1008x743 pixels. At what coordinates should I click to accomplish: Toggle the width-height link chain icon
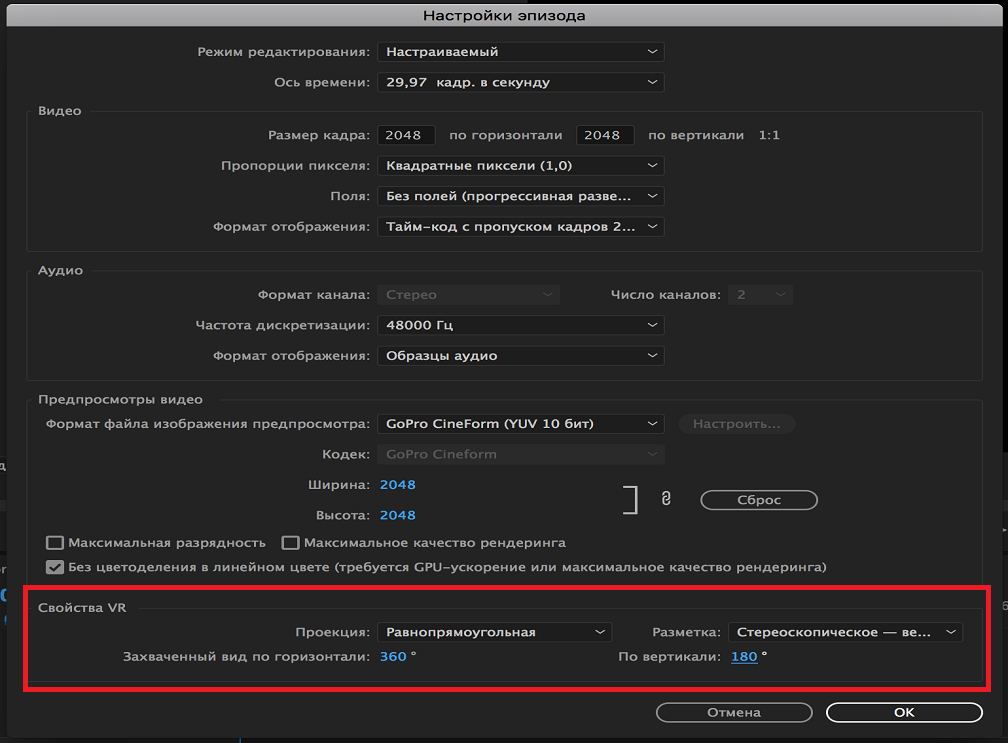(x=666, y=499)
